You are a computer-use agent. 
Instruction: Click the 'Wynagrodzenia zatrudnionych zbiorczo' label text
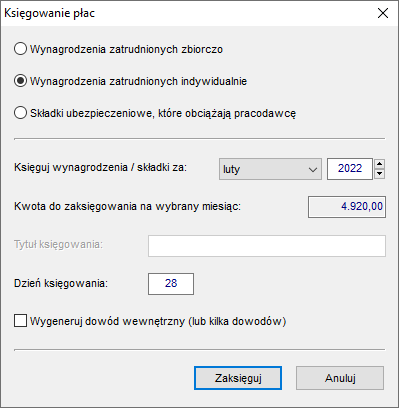[x=126, y=49]
